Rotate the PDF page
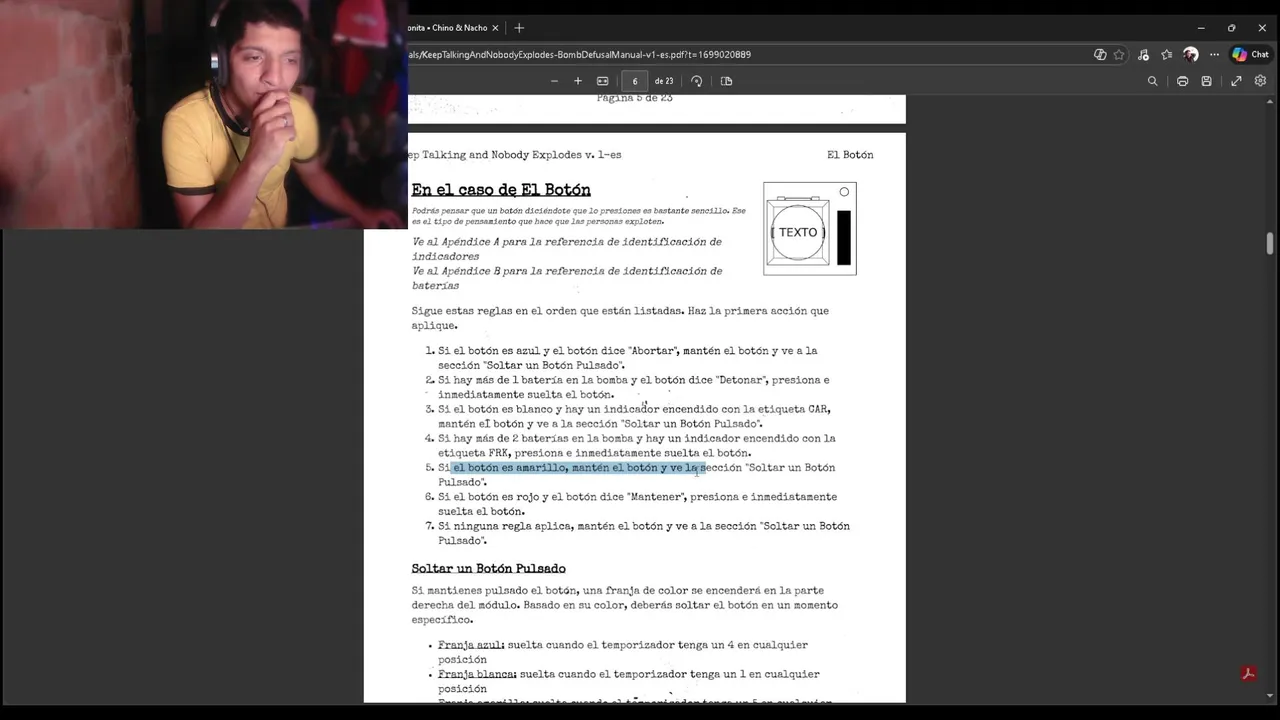Viewport: 1280px width, 720px height. tap(697, 81)
